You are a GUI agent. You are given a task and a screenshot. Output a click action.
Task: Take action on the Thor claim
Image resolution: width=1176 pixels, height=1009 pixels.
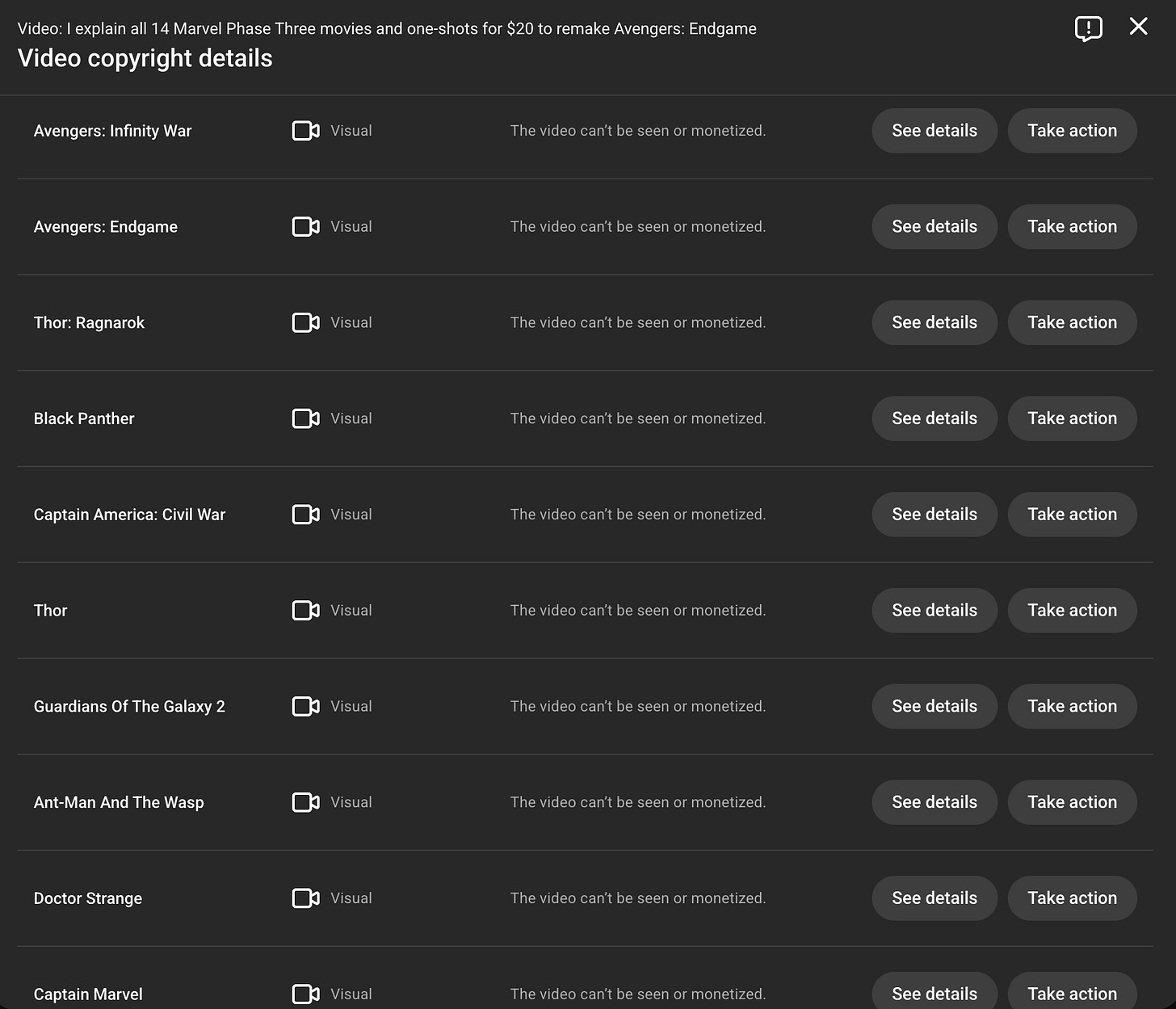click(x=1072, y=610)
